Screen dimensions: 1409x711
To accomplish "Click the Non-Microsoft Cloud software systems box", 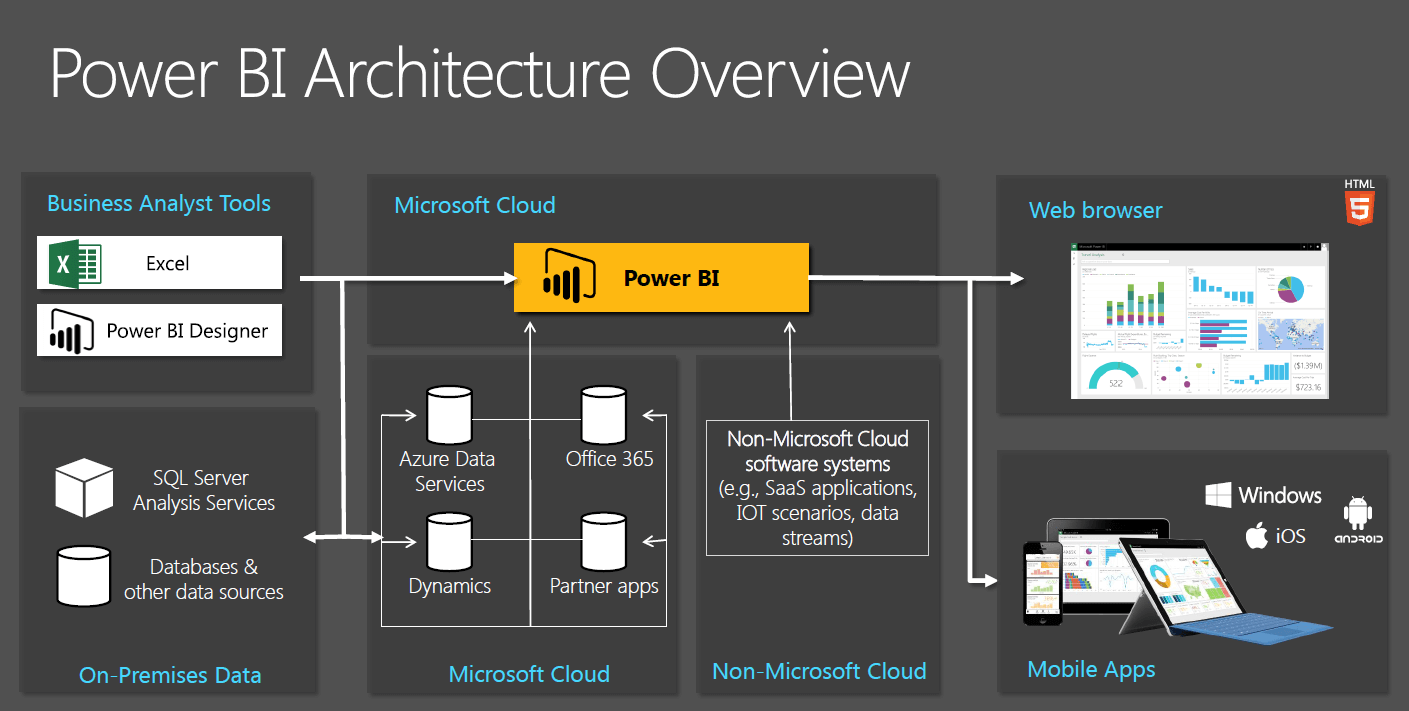I will pos(817,488).
